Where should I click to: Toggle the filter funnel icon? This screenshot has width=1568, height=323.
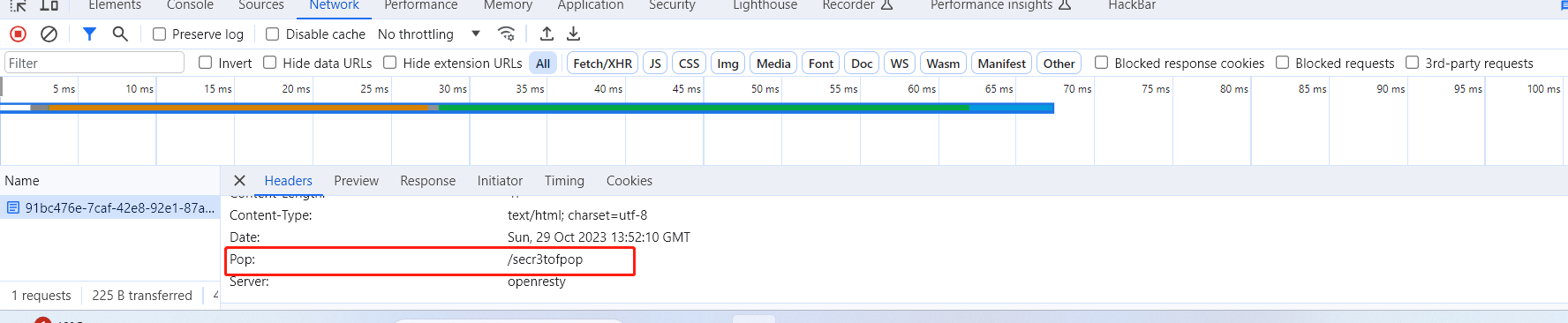tap(89, 34)
